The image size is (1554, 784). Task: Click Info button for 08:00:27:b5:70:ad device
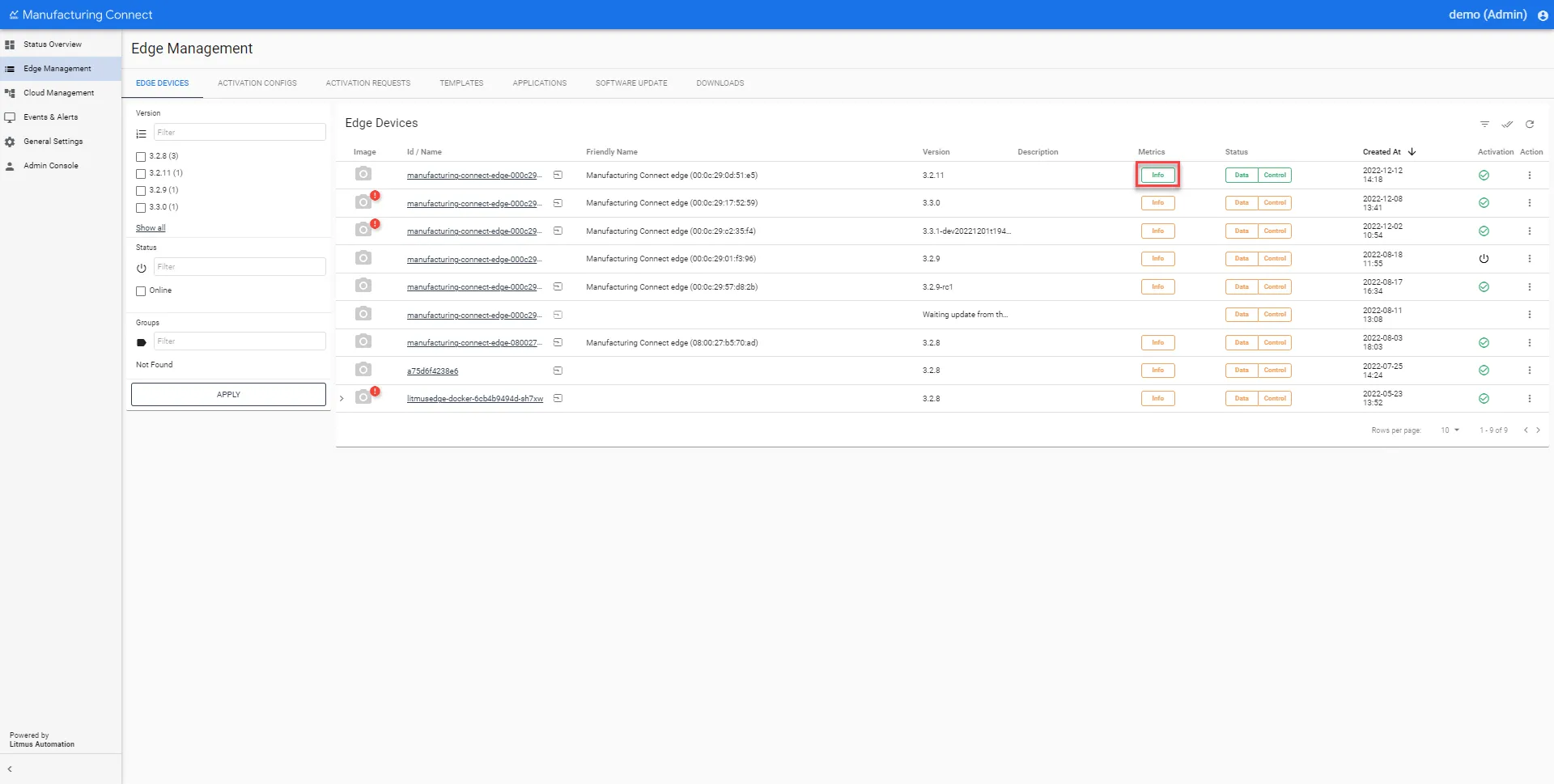tap(1157, 342)
